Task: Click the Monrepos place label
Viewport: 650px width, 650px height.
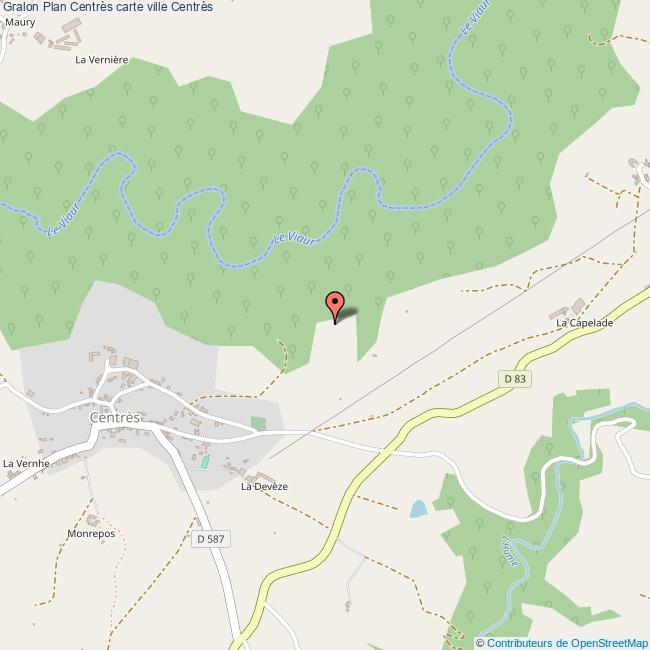Action: pos(91,534)
